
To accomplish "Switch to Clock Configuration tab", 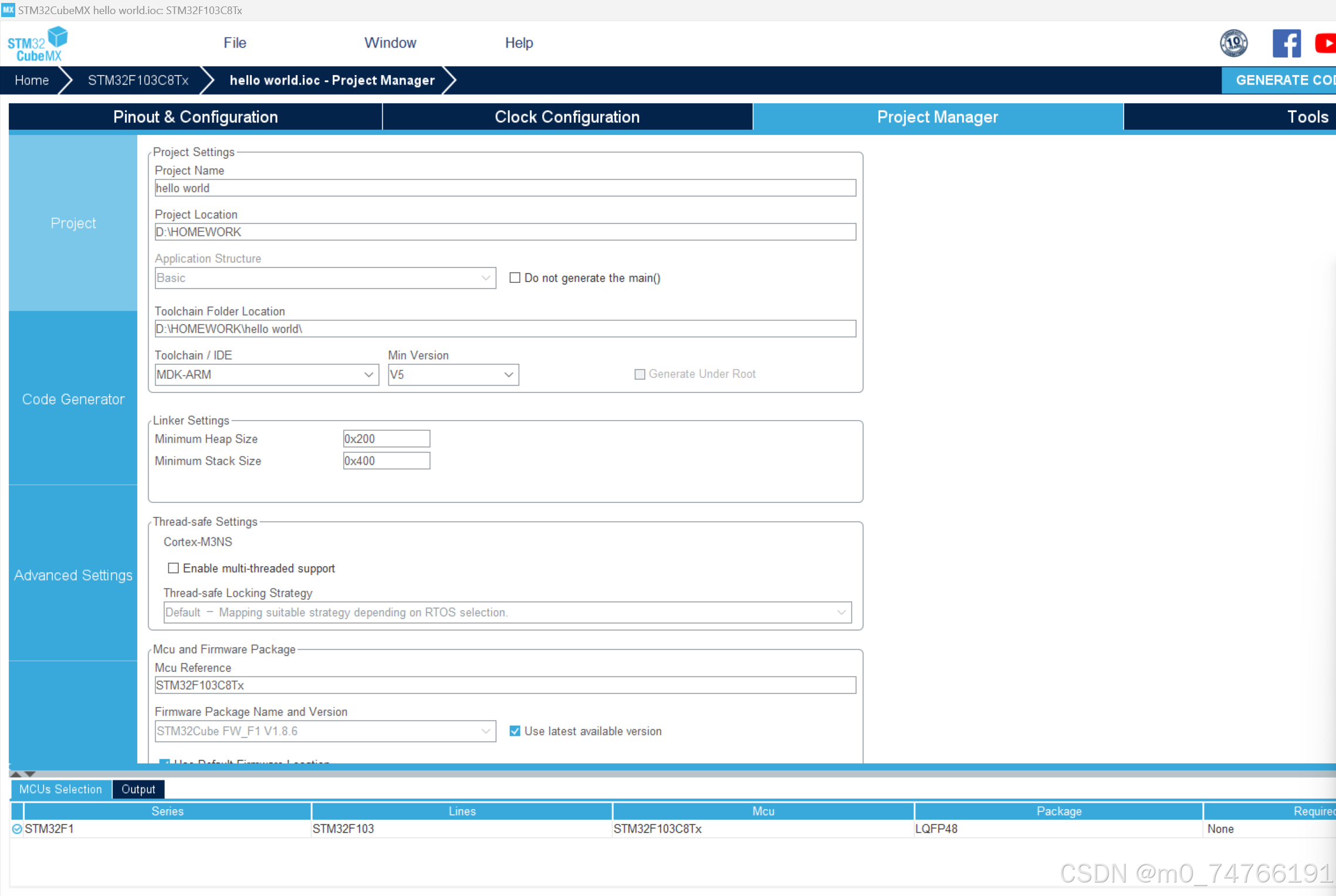I will click(x=567, y=117).
